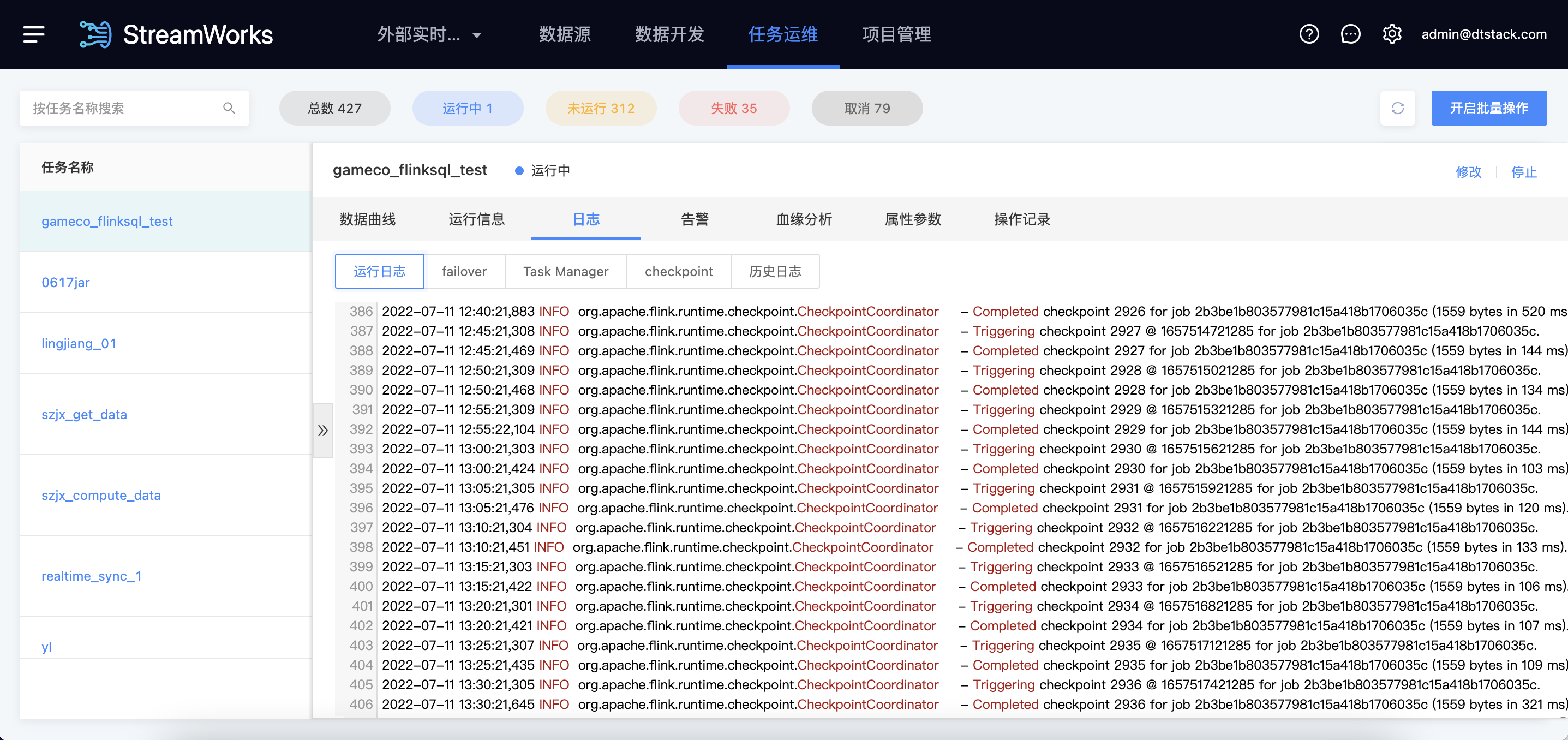Expand the collapsed side panel chevron
The height and width of the screenshot is (740, 1568).
point(322,430)
